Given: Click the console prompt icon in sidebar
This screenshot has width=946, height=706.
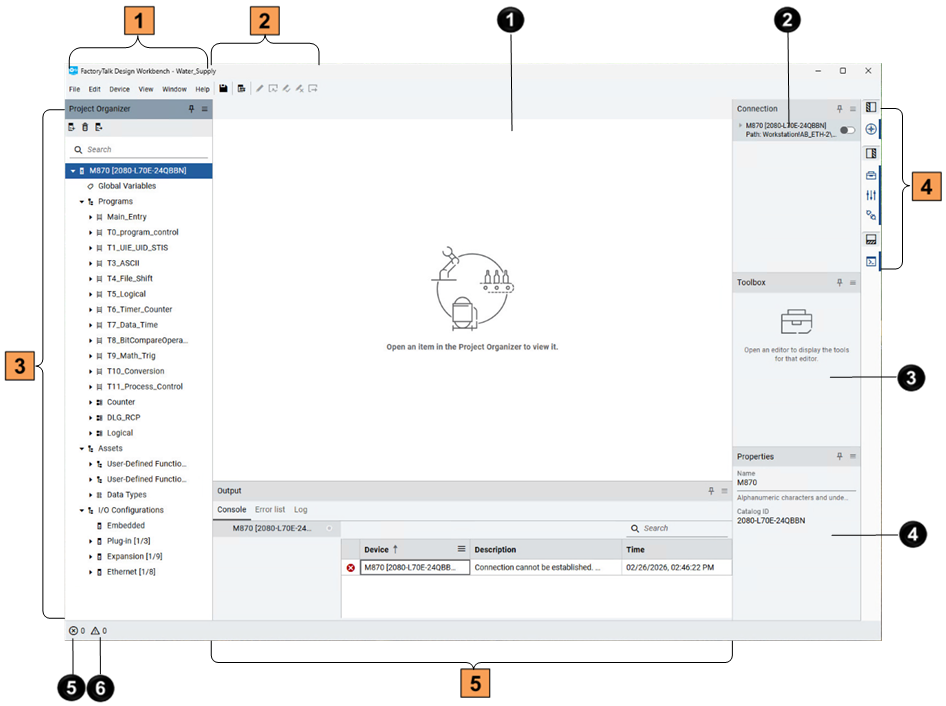Looking at the screenshot, I should [x=871, y=261].
